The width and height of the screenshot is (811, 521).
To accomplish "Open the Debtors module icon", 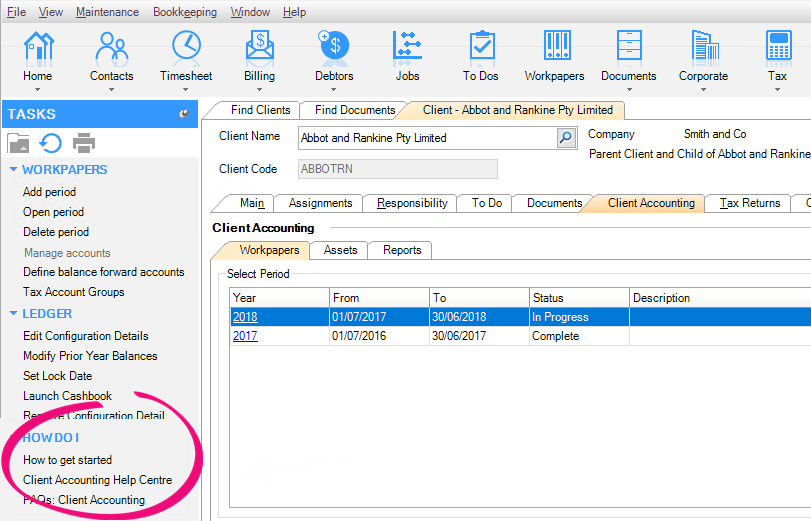I will 334,47.
